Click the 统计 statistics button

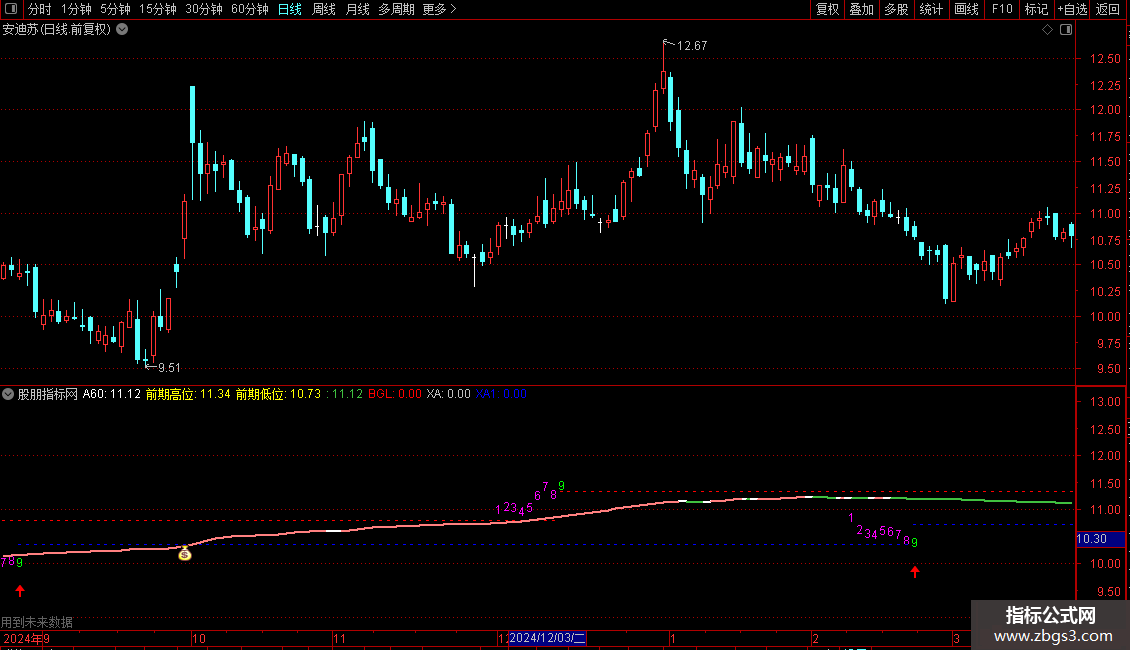click(931, 9)
